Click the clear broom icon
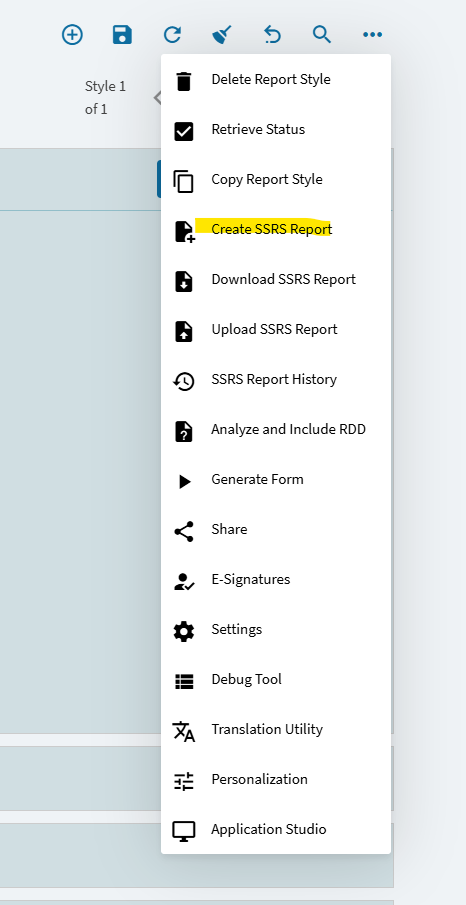 coord(222,35)
